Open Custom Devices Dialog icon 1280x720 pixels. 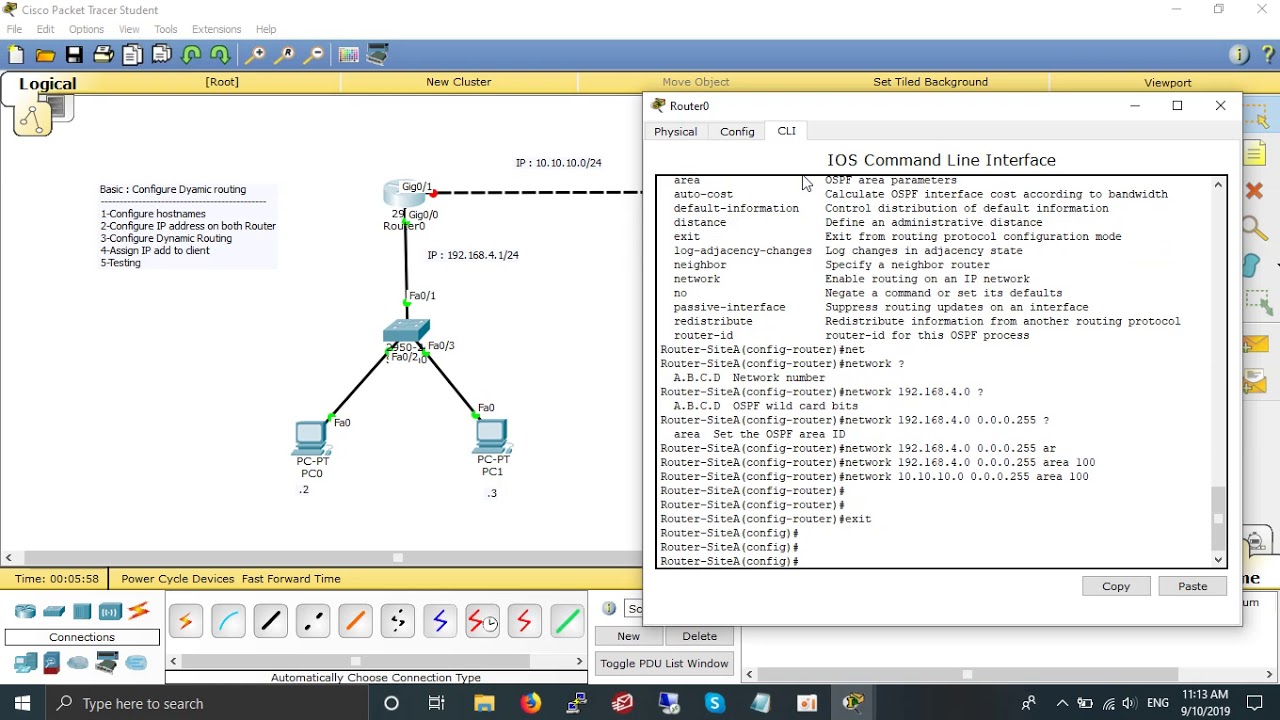[x=378, y=55]
